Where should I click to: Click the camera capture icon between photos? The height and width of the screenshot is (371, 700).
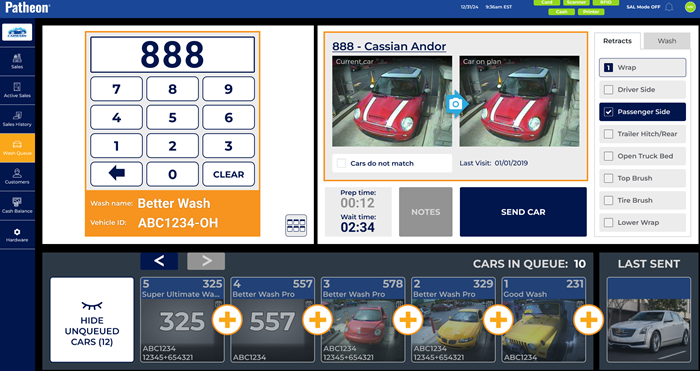455,104
